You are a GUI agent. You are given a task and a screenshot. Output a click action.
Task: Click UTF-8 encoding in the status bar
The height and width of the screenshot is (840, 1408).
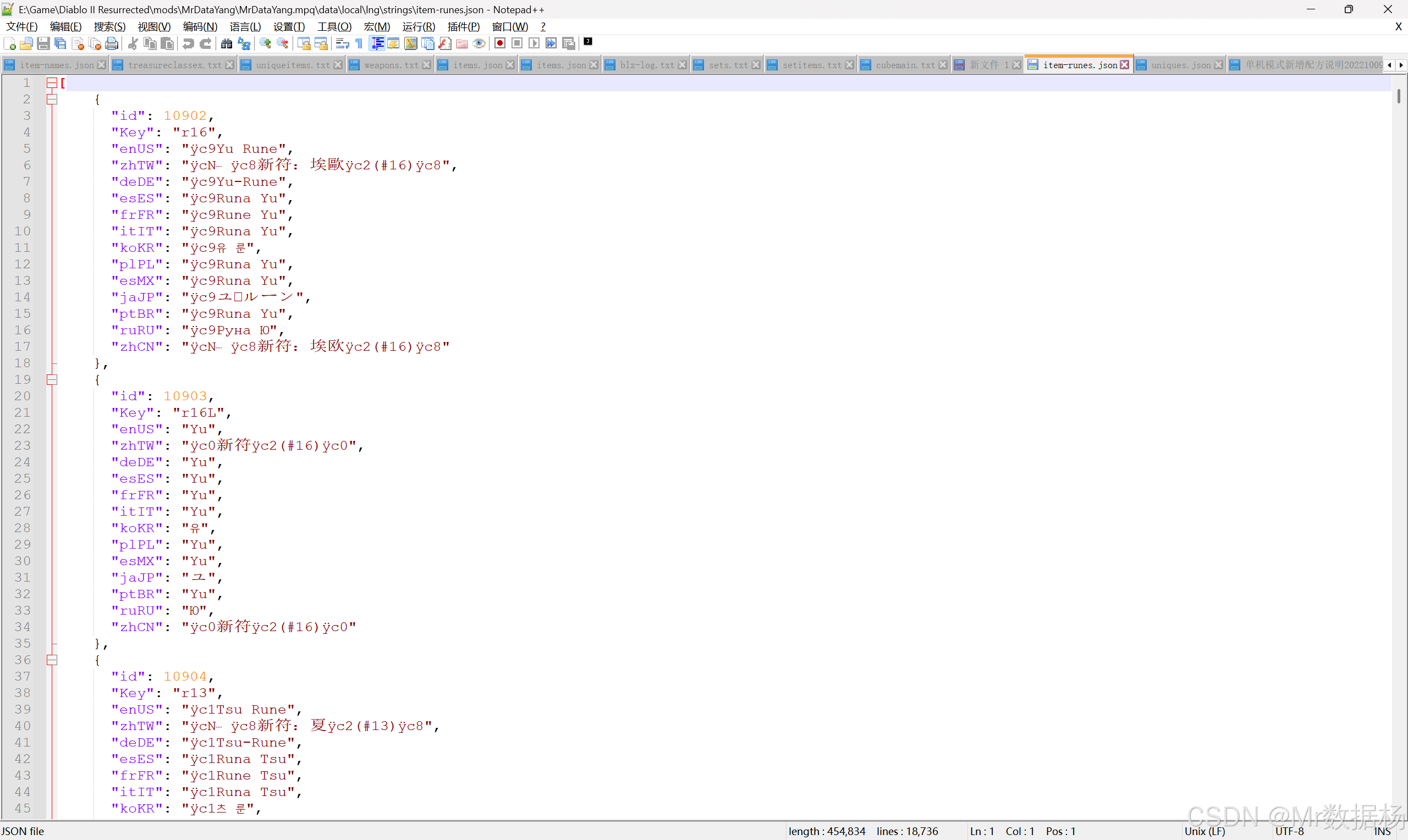pos(1289,831)
